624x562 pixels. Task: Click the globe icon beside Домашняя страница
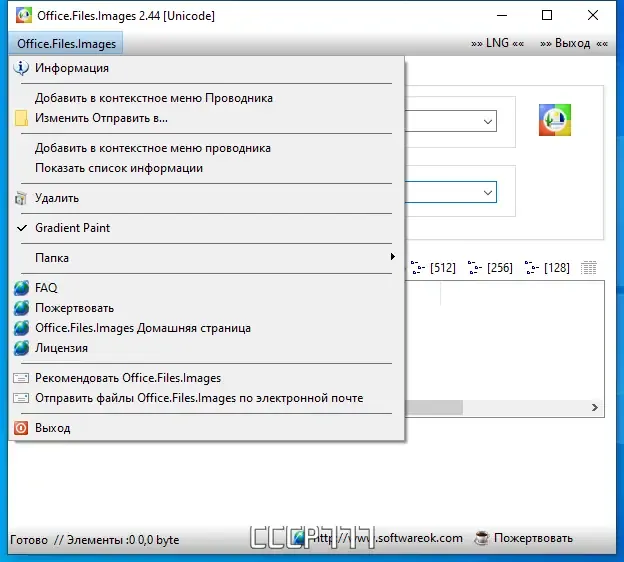pyautogui.click(x=21, y=328)
